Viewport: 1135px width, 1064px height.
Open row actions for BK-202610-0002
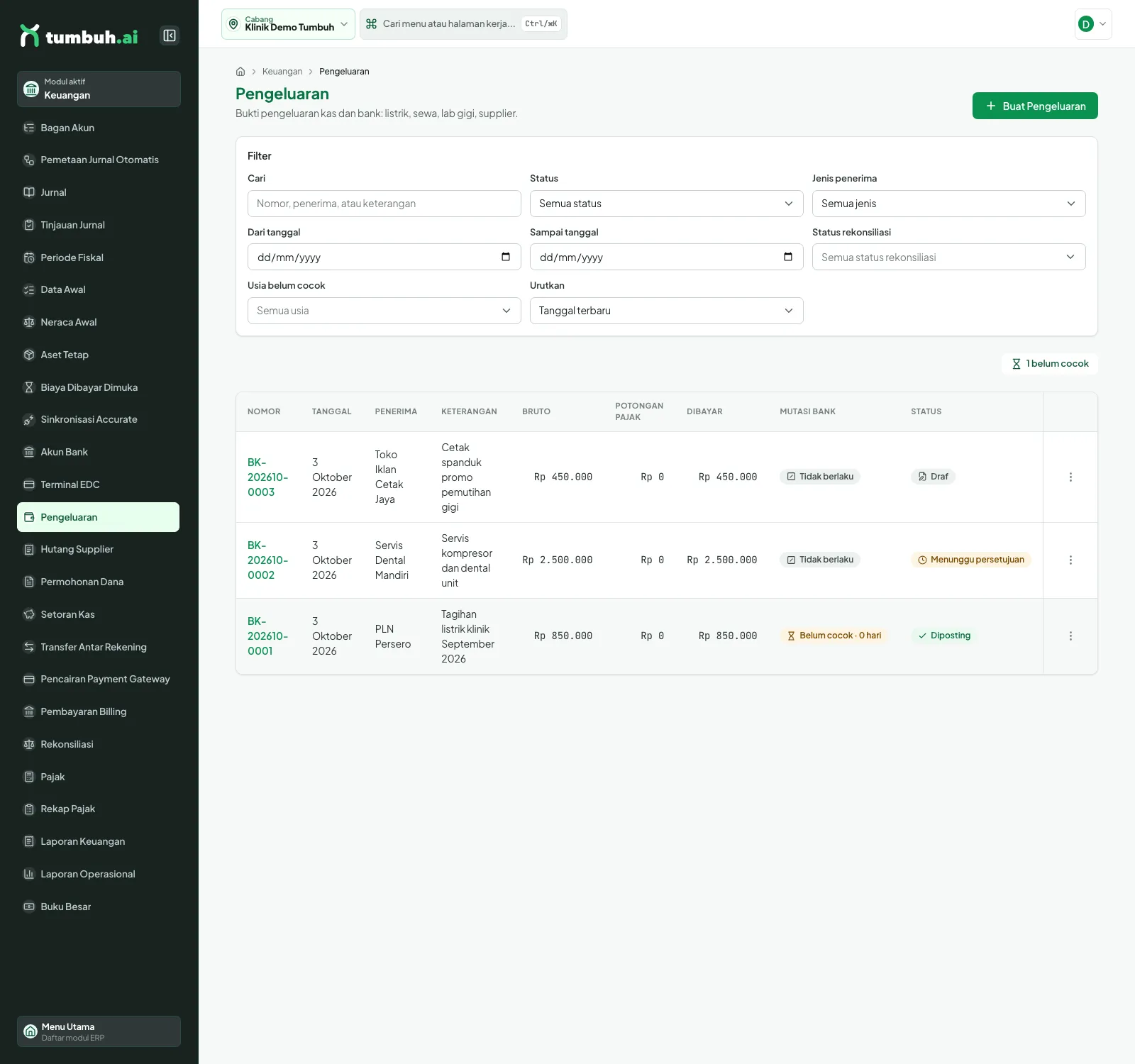1070,560
